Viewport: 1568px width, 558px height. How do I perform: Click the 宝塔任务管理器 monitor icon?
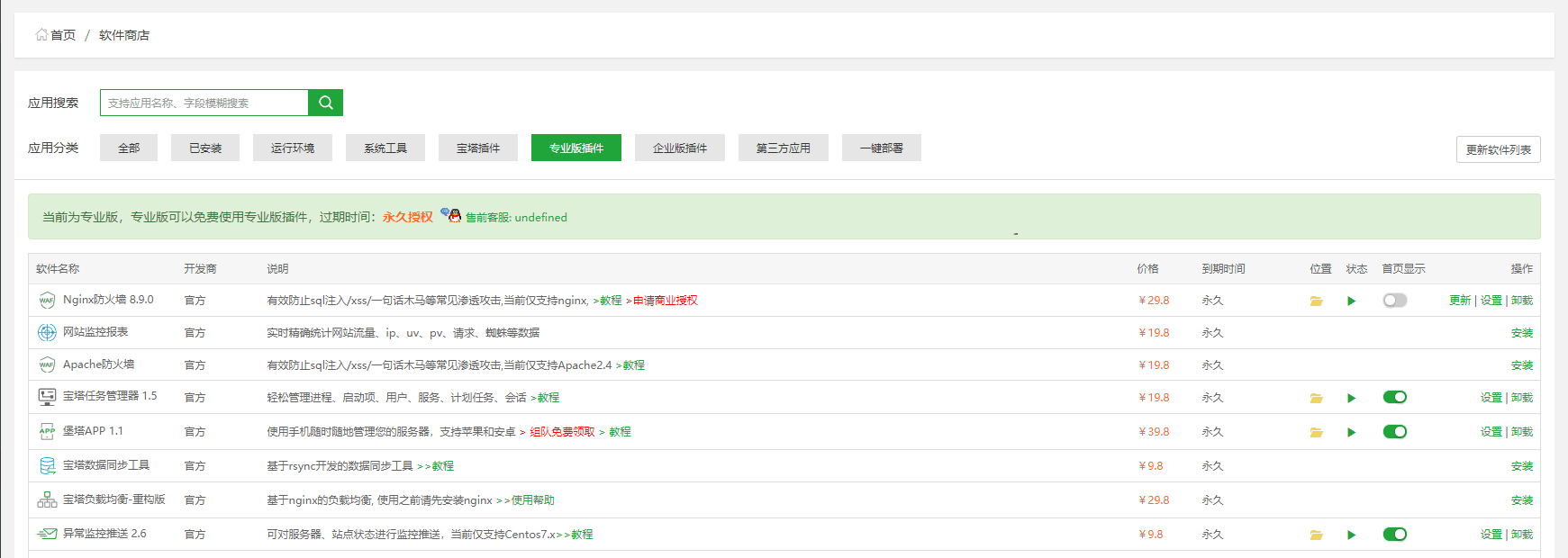pos(47,397)
